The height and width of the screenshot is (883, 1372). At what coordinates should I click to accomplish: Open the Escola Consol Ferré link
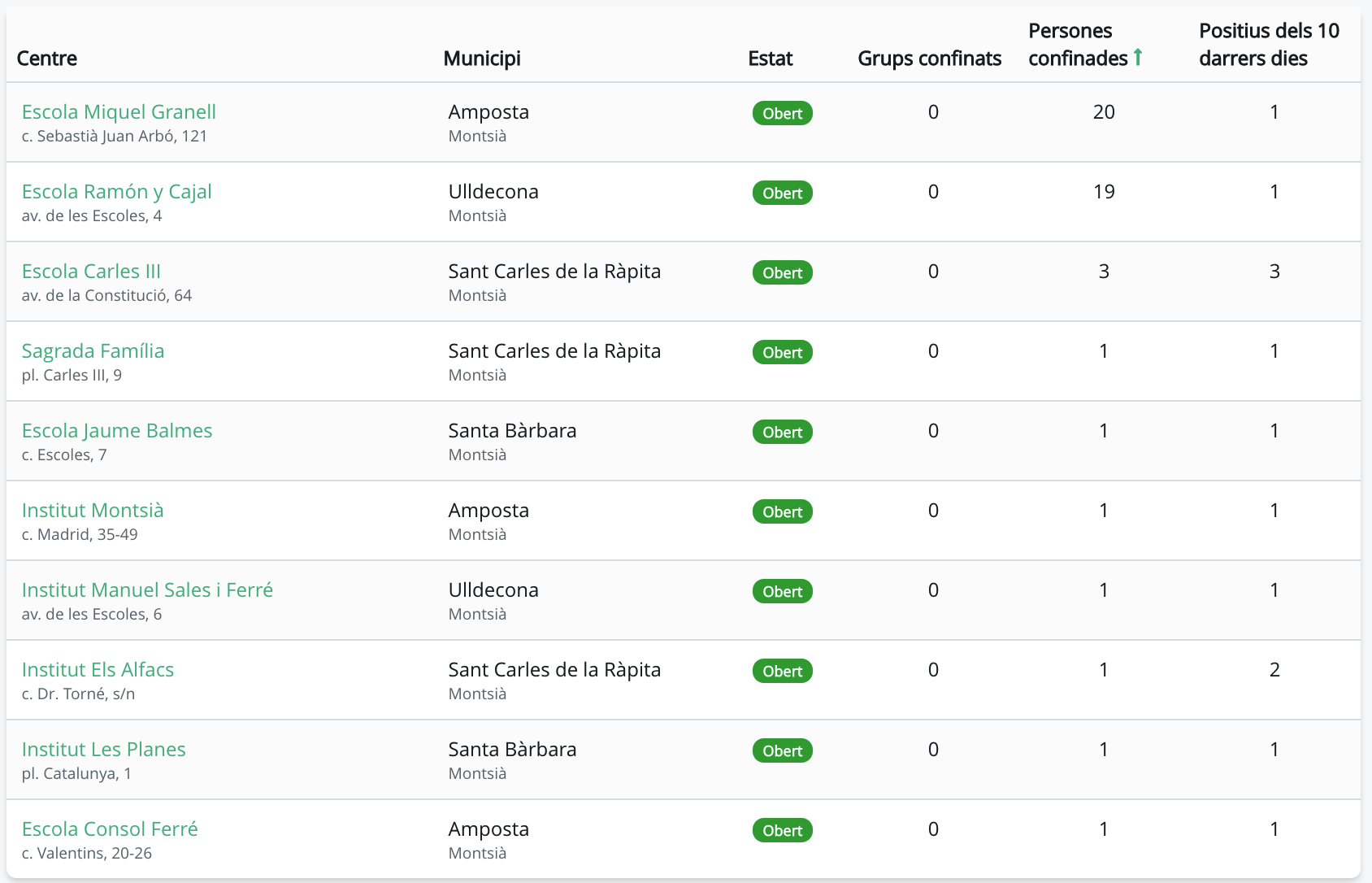[110, 829]
